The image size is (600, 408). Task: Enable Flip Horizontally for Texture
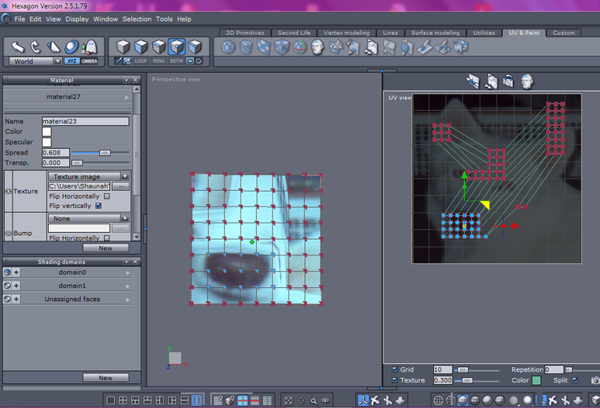[107, 196]
